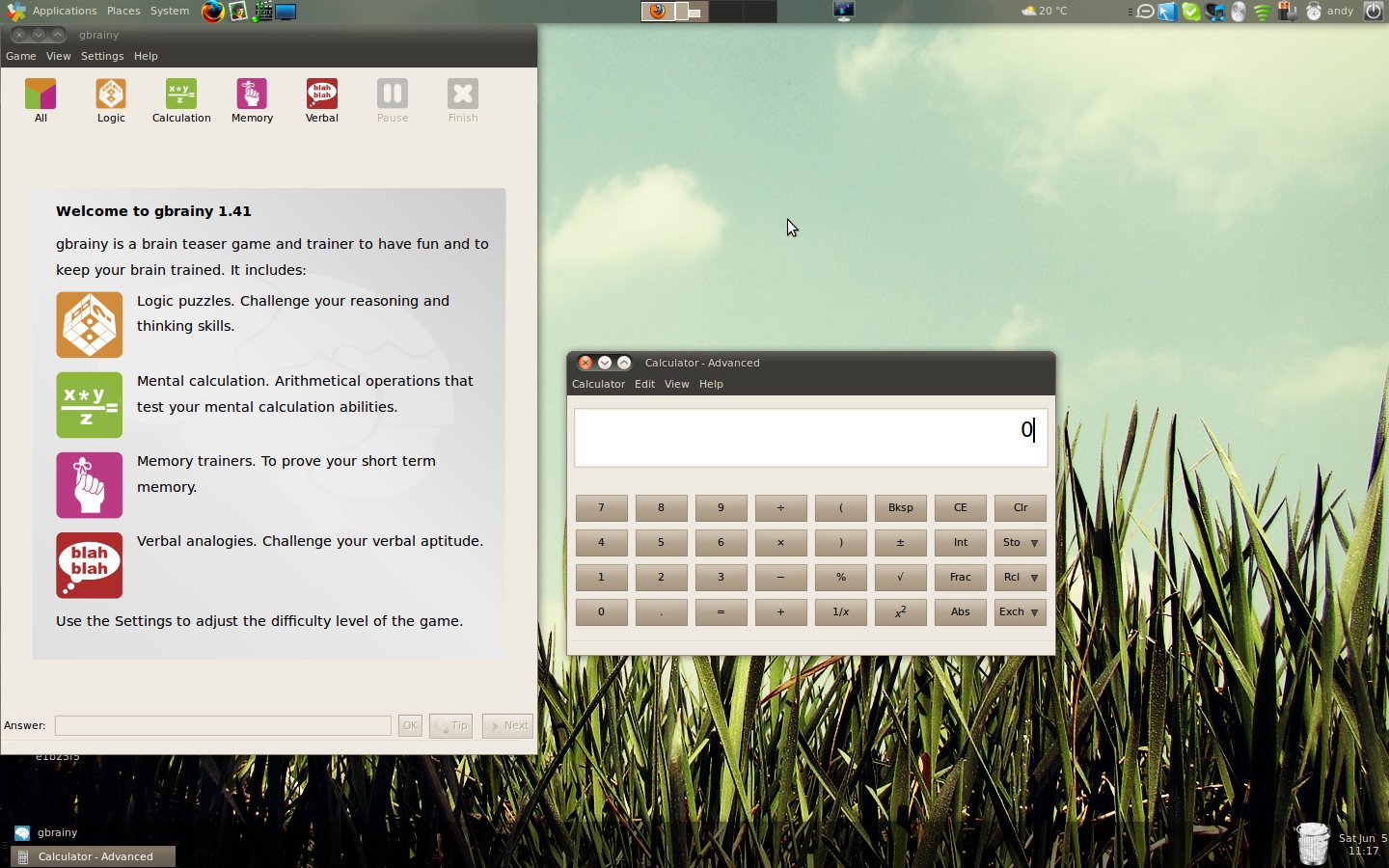Open the View menu in calculator window
1389x868 pixels.
[x=677, y=384]
